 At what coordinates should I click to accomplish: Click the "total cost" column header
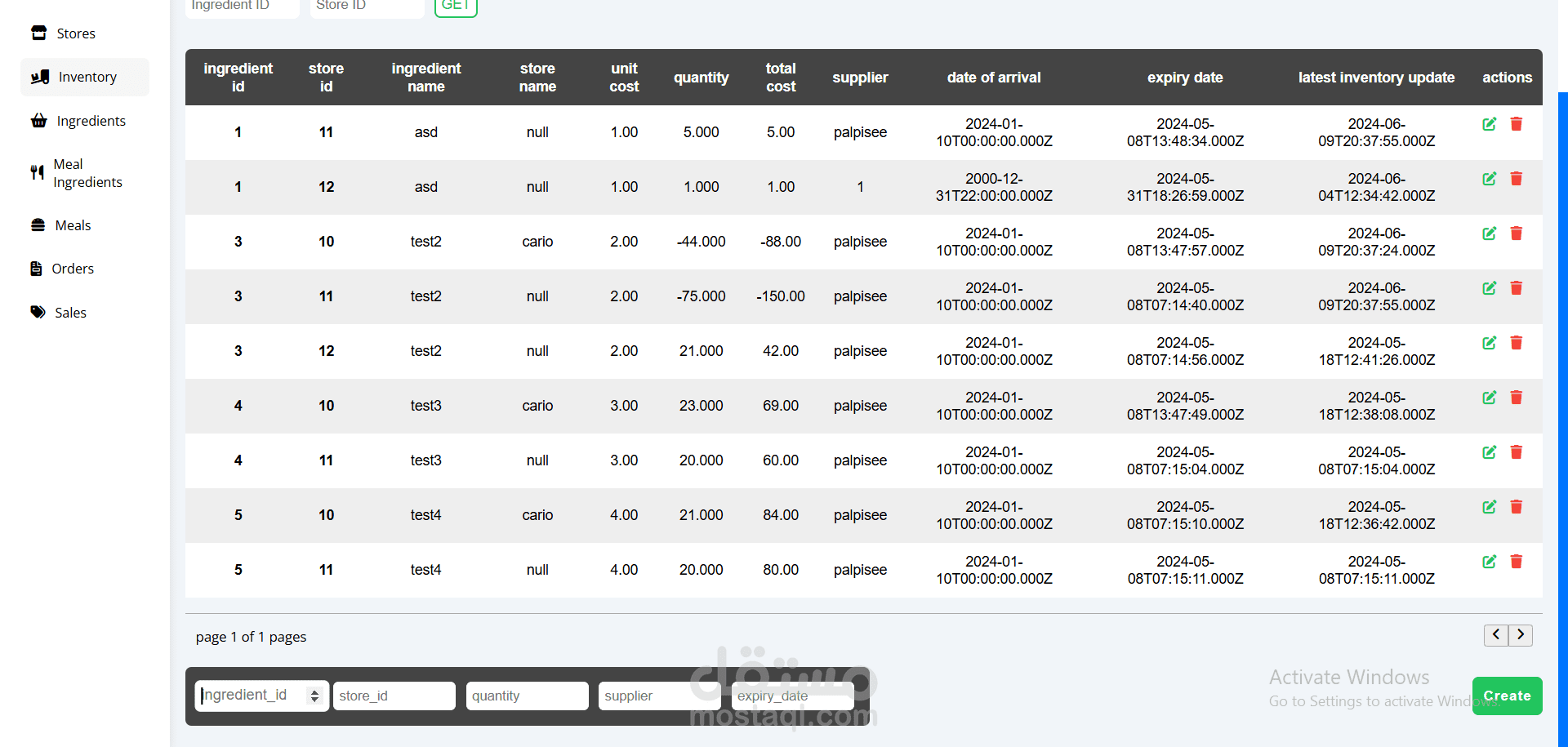(x=781, y=78)
